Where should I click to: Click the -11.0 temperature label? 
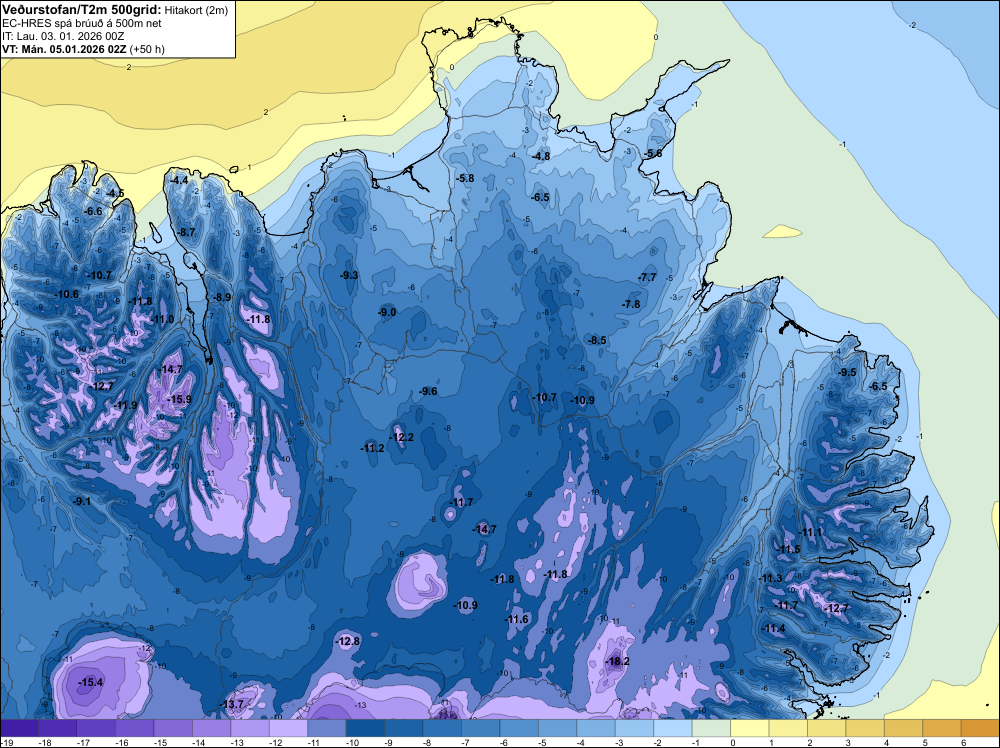(163, 319)
